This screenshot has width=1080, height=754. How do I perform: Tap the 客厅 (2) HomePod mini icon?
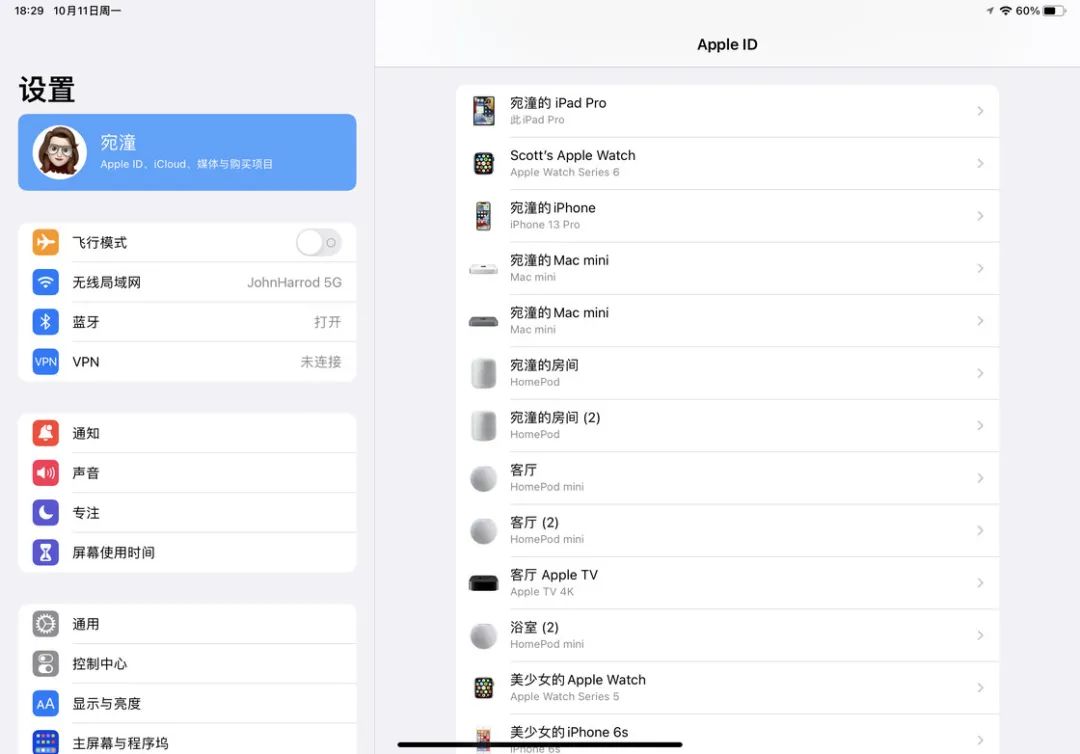click(x=484, y=530)
